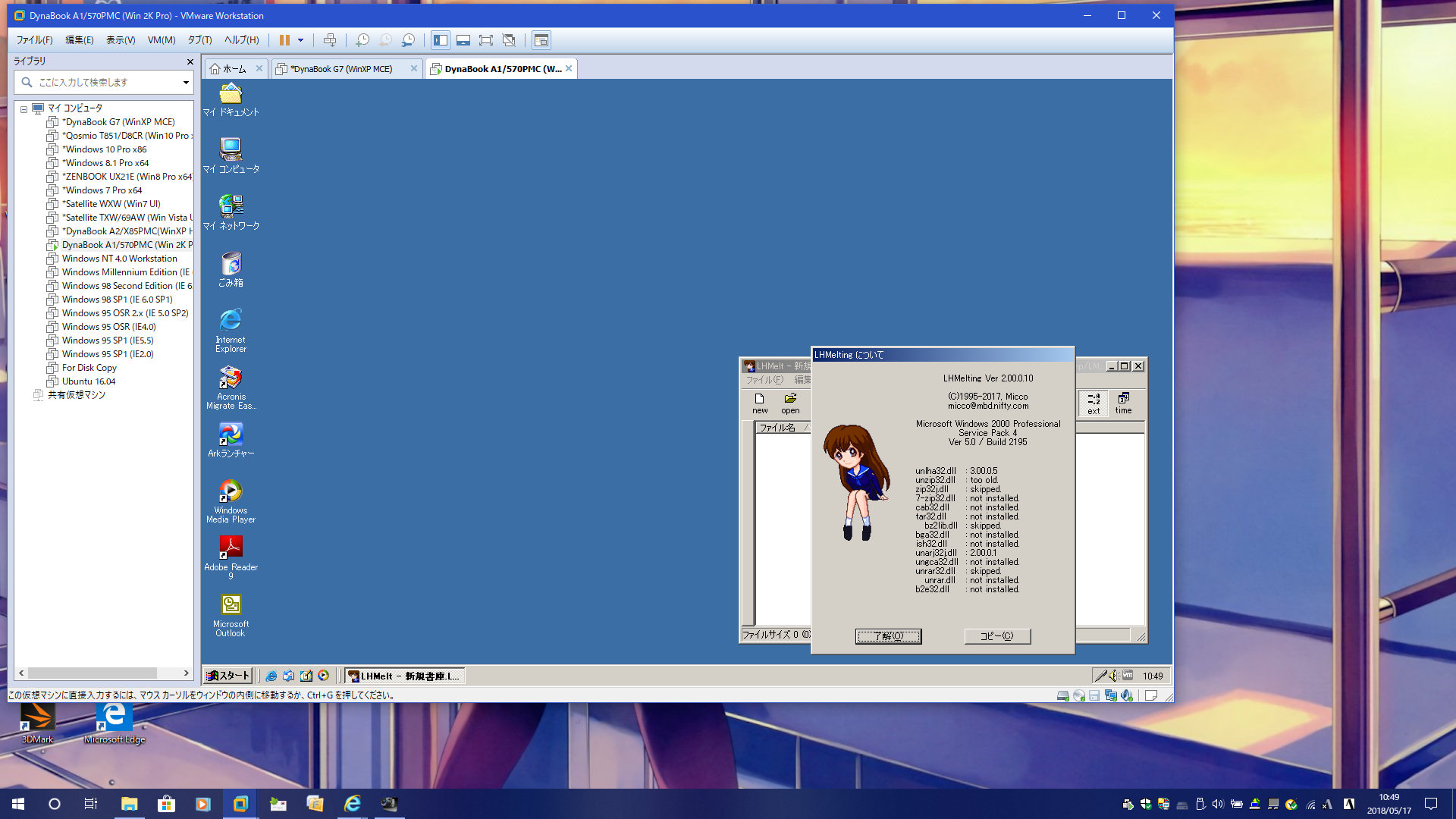Take a snapshot of the VM
Screen dimensions: 1456x819
[x=362, y=40]
